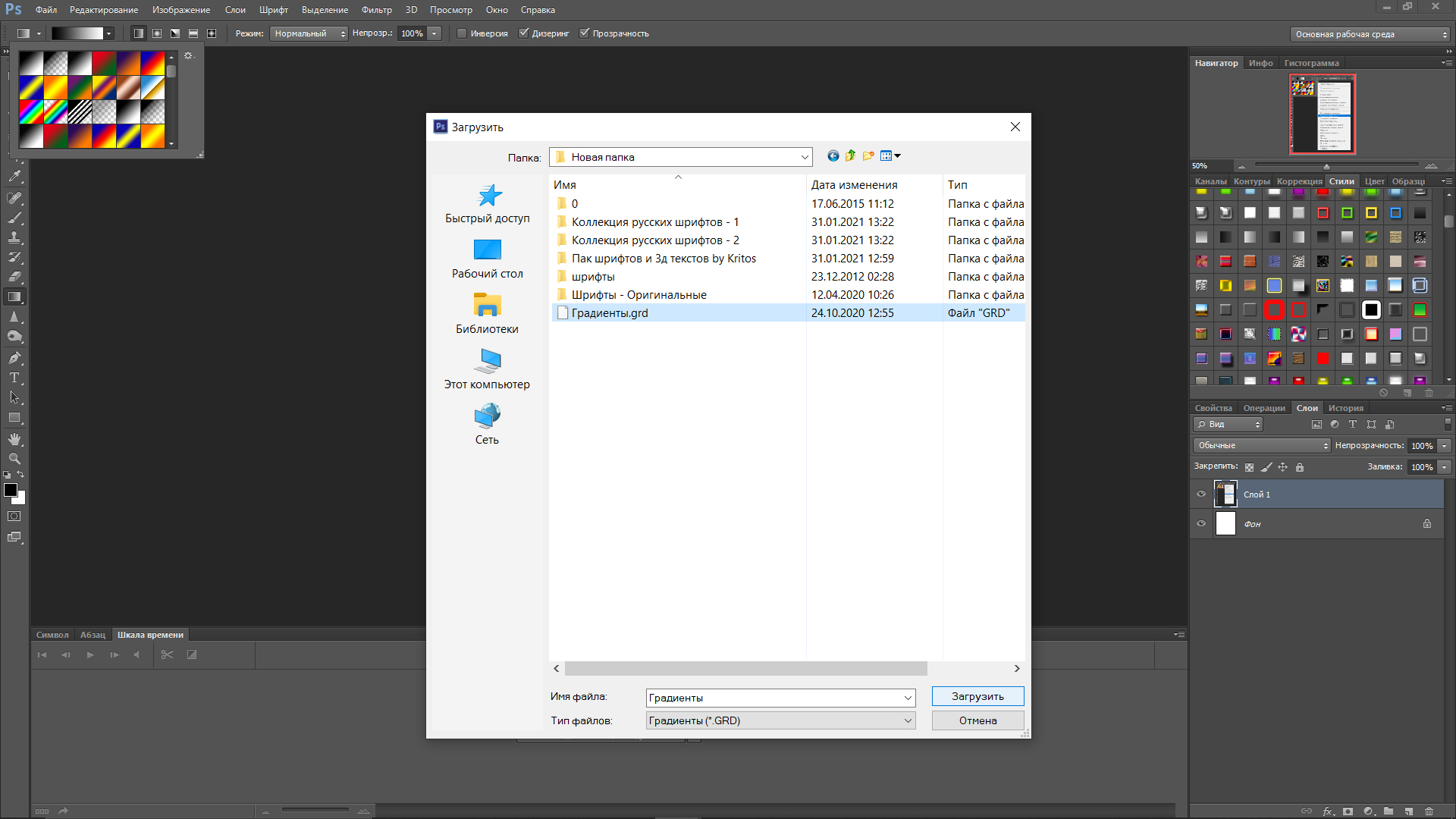Open Libraries location in sidebar
The height and width of the screenshot is (819, 1456).
coord(488,315)
